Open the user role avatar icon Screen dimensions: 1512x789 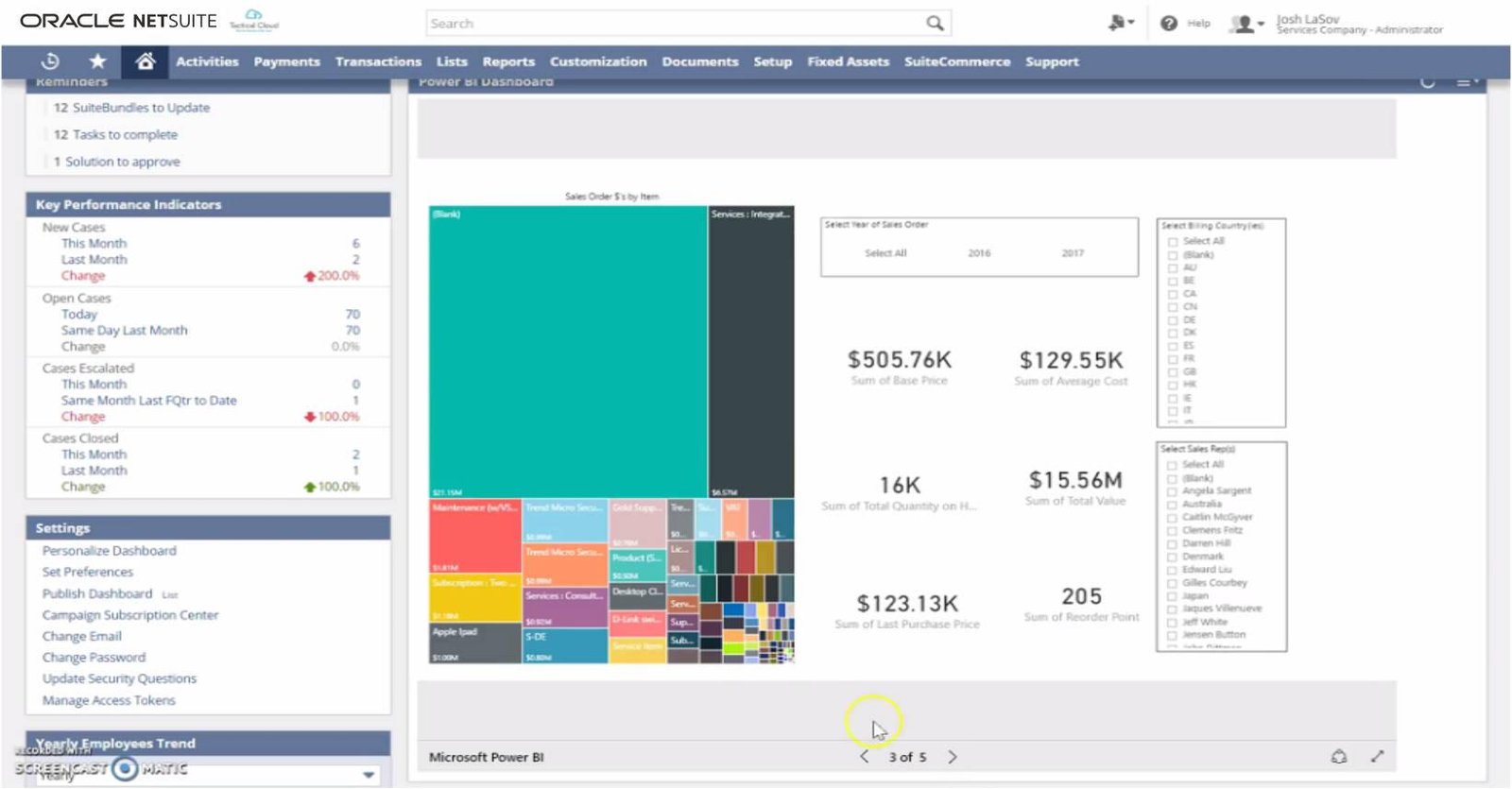[x=1246, y=24]
